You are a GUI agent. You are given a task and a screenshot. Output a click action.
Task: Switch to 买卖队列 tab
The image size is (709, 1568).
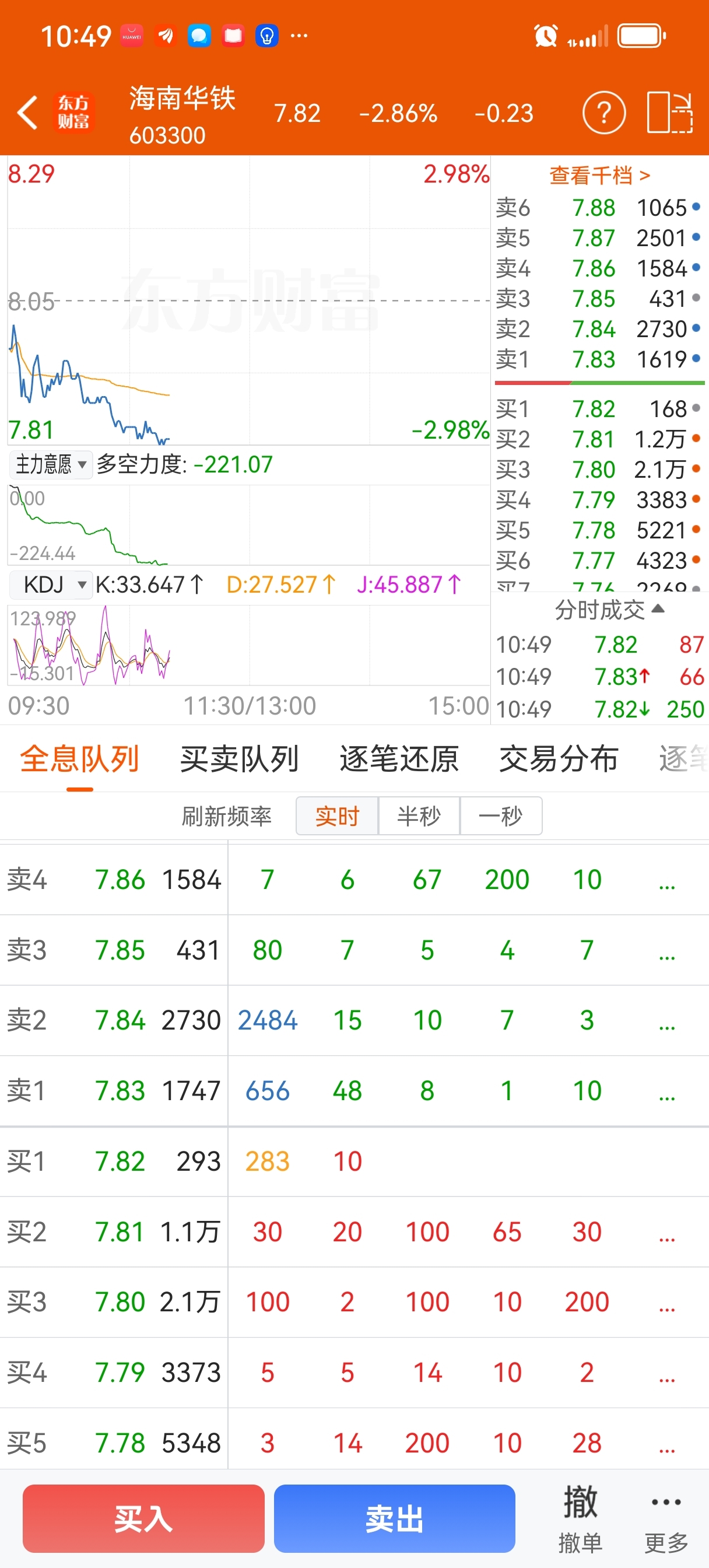coord(239,759)
